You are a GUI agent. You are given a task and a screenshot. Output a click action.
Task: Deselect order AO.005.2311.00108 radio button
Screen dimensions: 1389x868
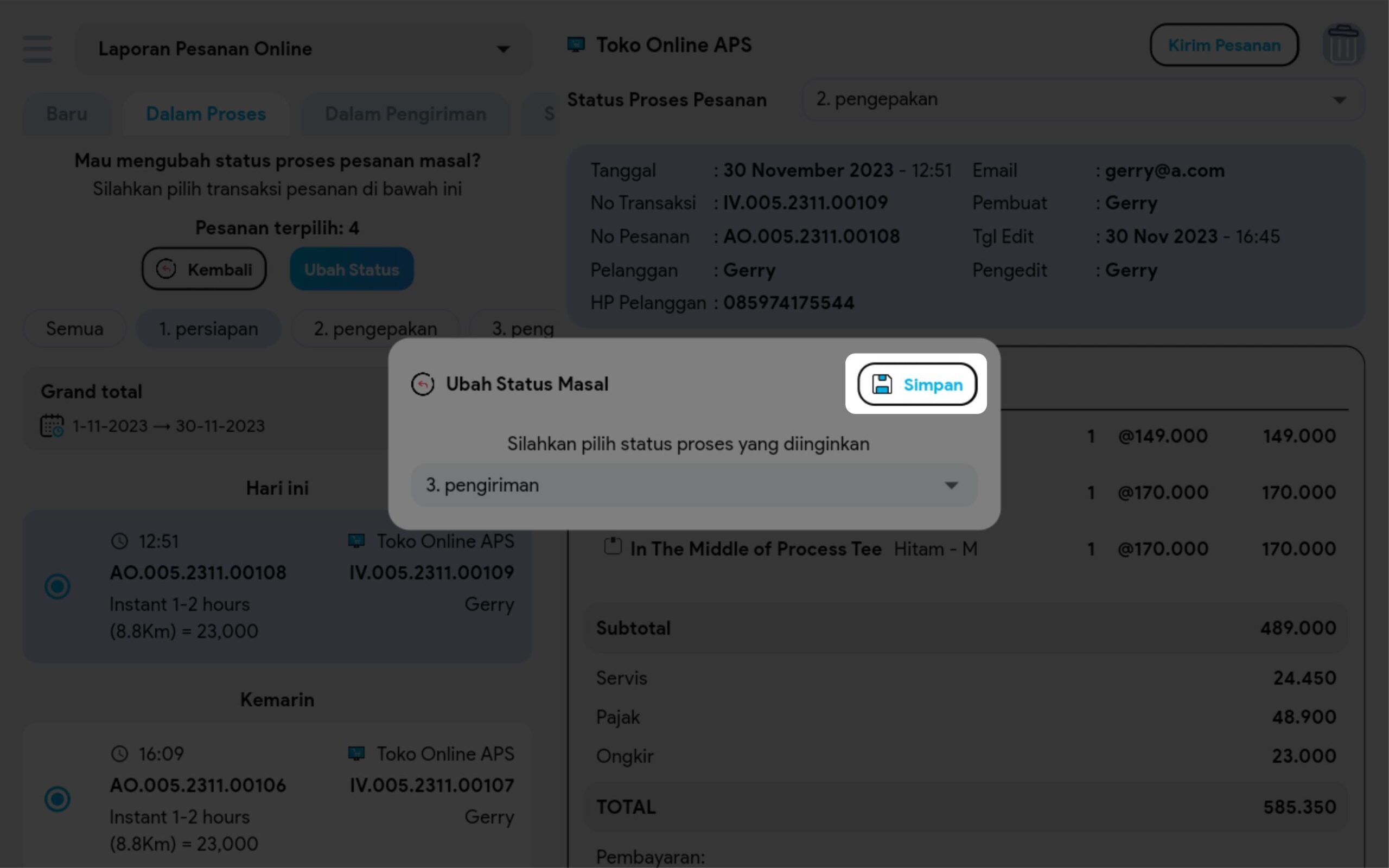[x=58, y=586]
